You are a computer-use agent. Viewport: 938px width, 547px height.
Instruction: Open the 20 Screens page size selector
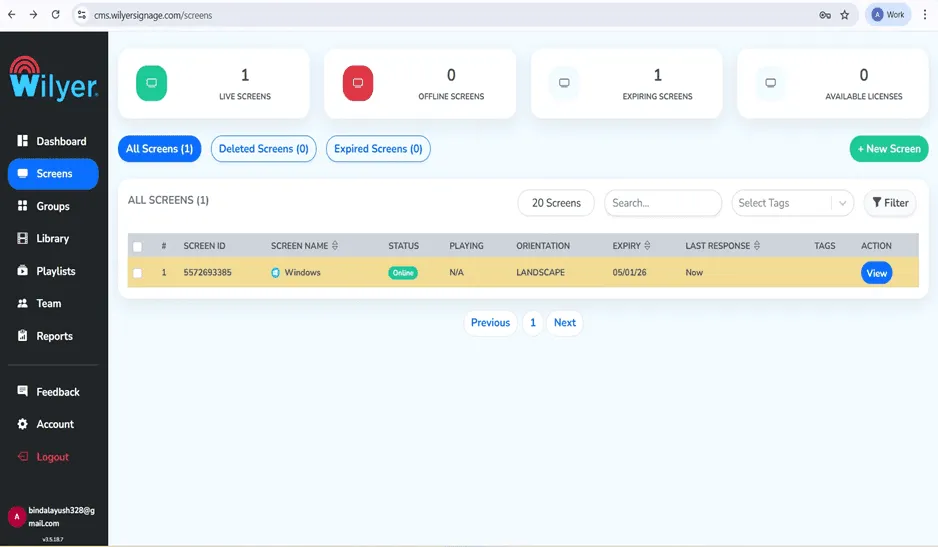pyautogui.click(x=556, y=203)
